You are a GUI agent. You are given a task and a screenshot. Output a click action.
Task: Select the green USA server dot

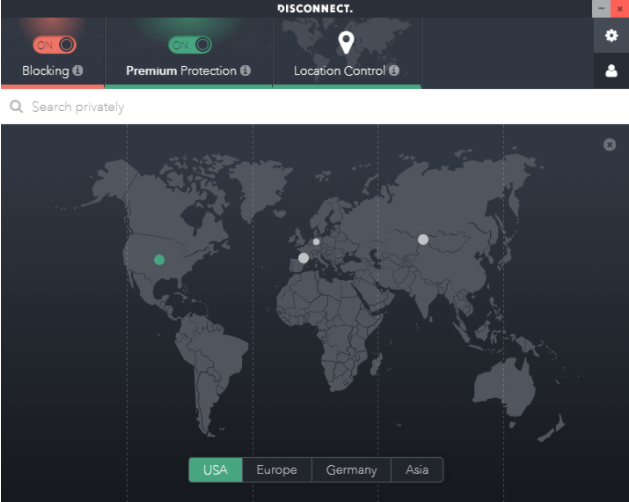coord(159,260)
